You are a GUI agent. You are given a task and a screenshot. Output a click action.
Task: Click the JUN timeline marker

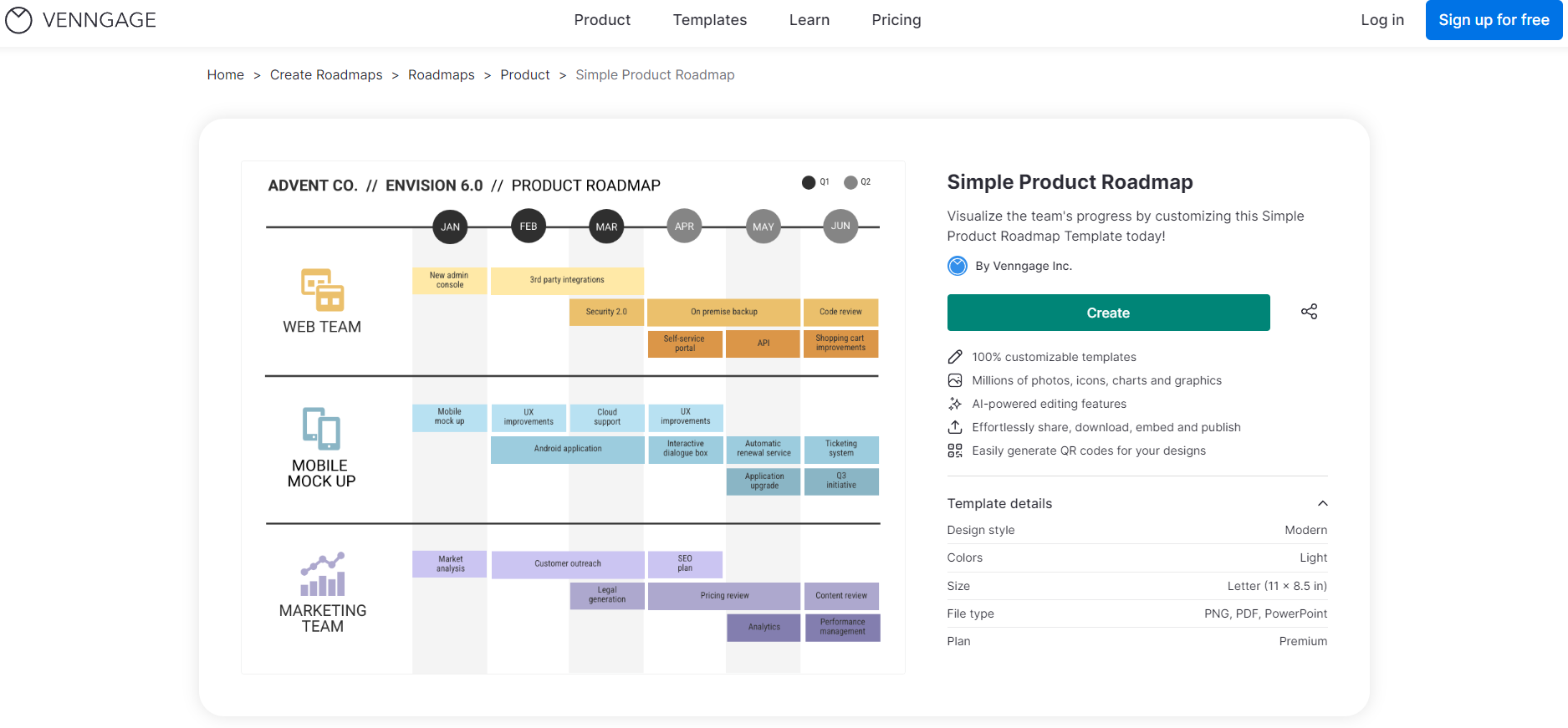(x=840, y=226)
